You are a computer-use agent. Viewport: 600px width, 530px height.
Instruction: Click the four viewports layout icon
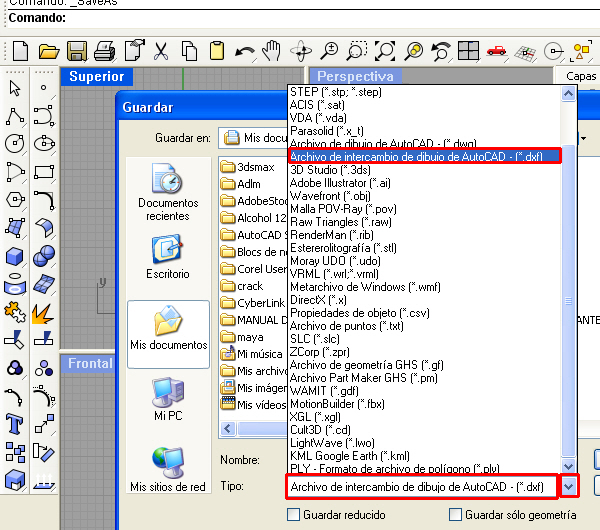(468, 51)
